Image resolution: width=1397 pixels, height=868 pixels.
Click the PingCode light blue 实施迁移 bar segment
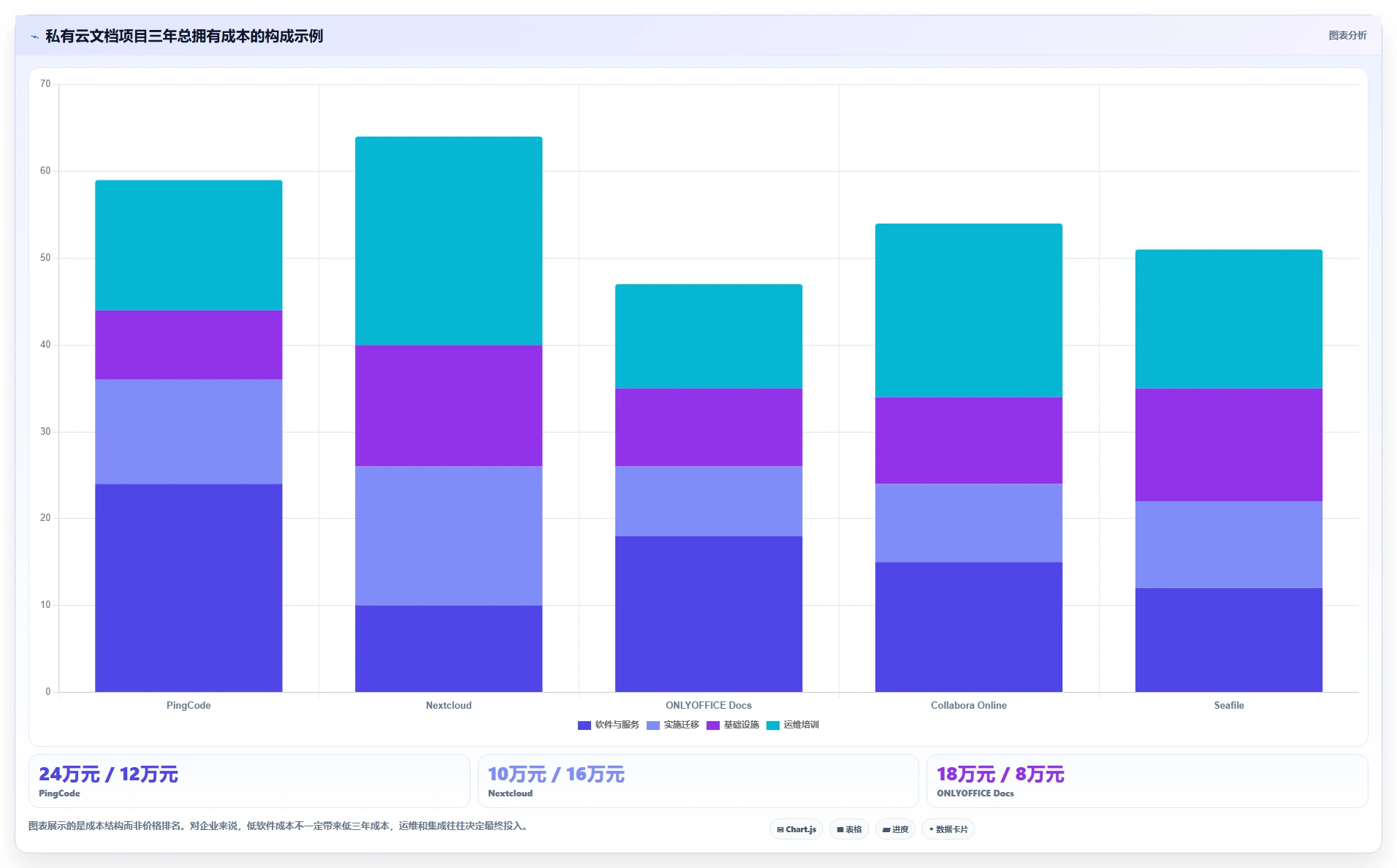coord(189,432)
